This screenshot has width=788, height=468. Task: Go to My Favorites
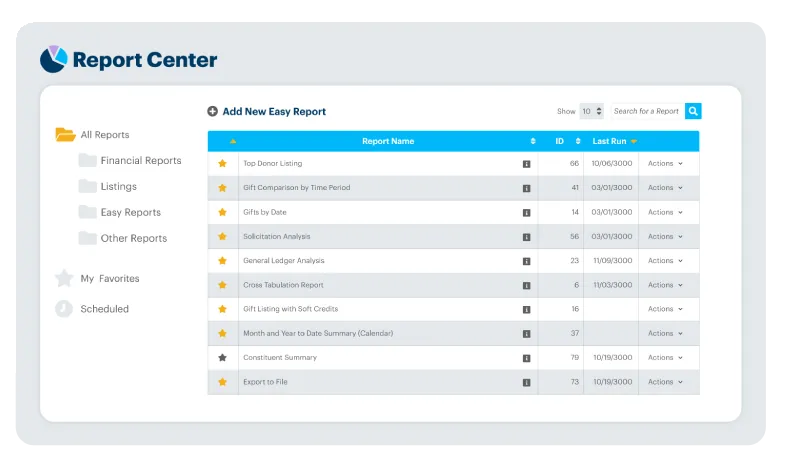110,278
